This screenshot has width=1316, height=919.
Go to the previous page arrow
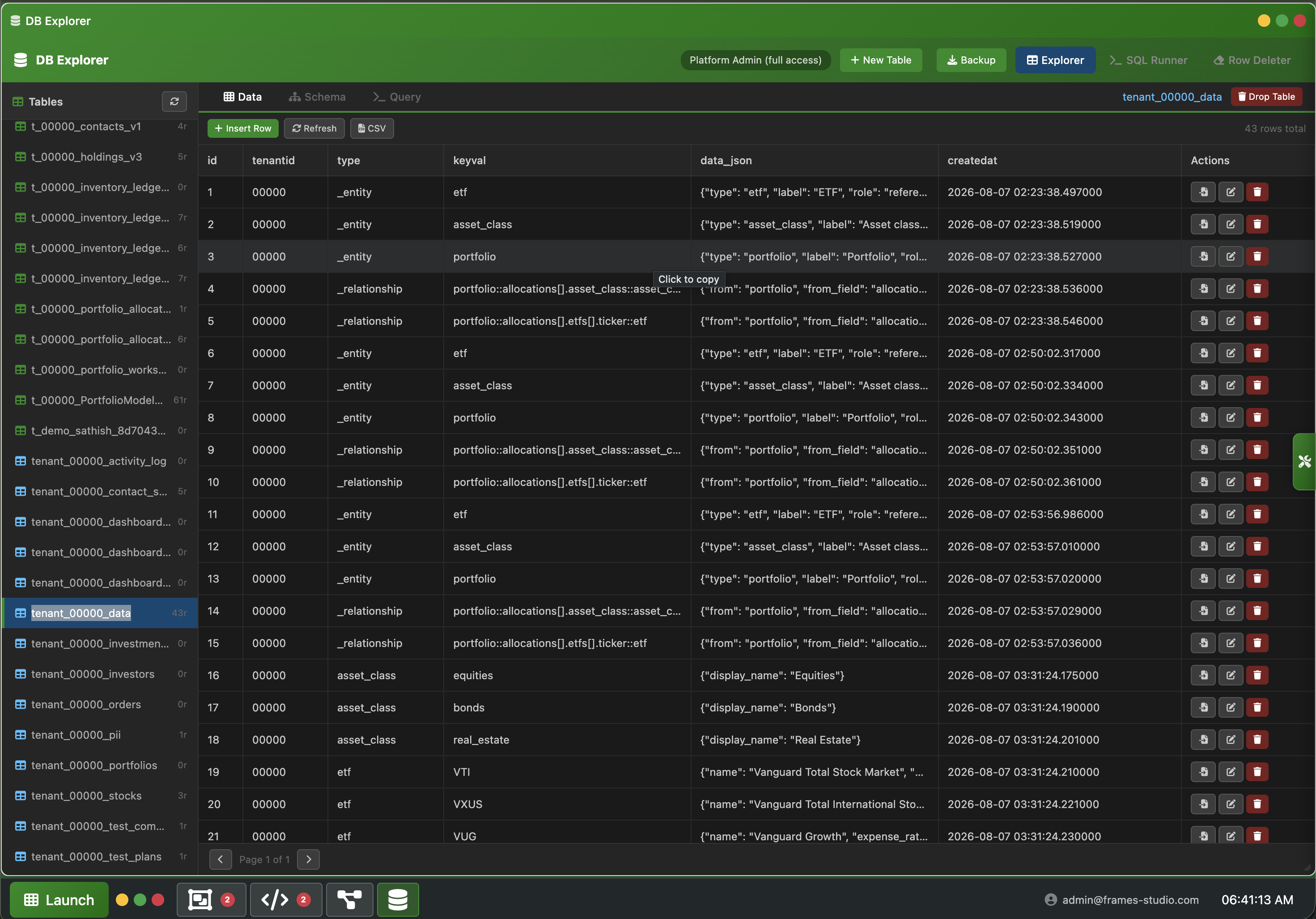pyautogui.click(x=221, y=859)
